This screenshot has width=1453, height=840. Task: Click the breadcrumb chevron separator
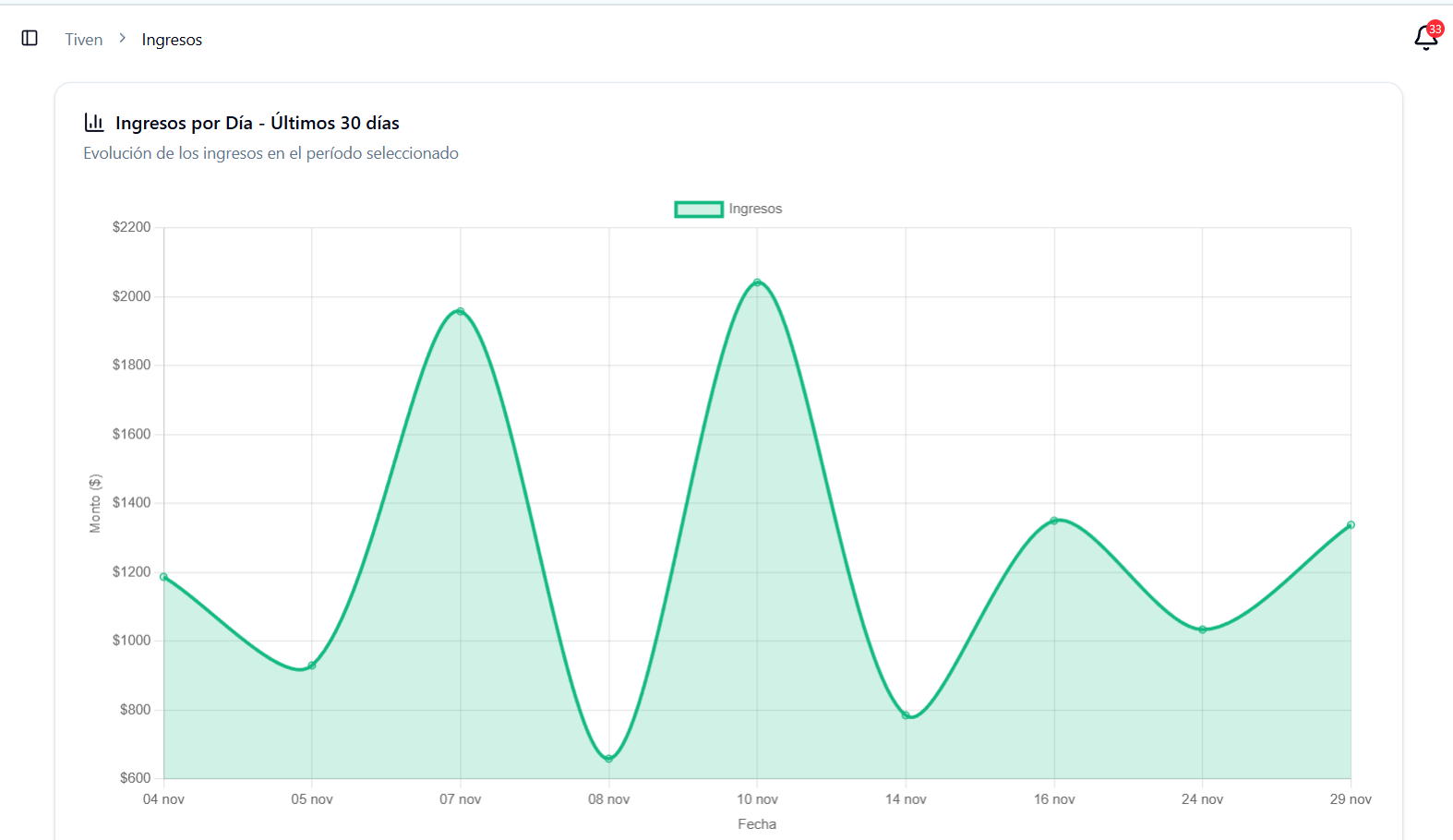pos(122,39)
